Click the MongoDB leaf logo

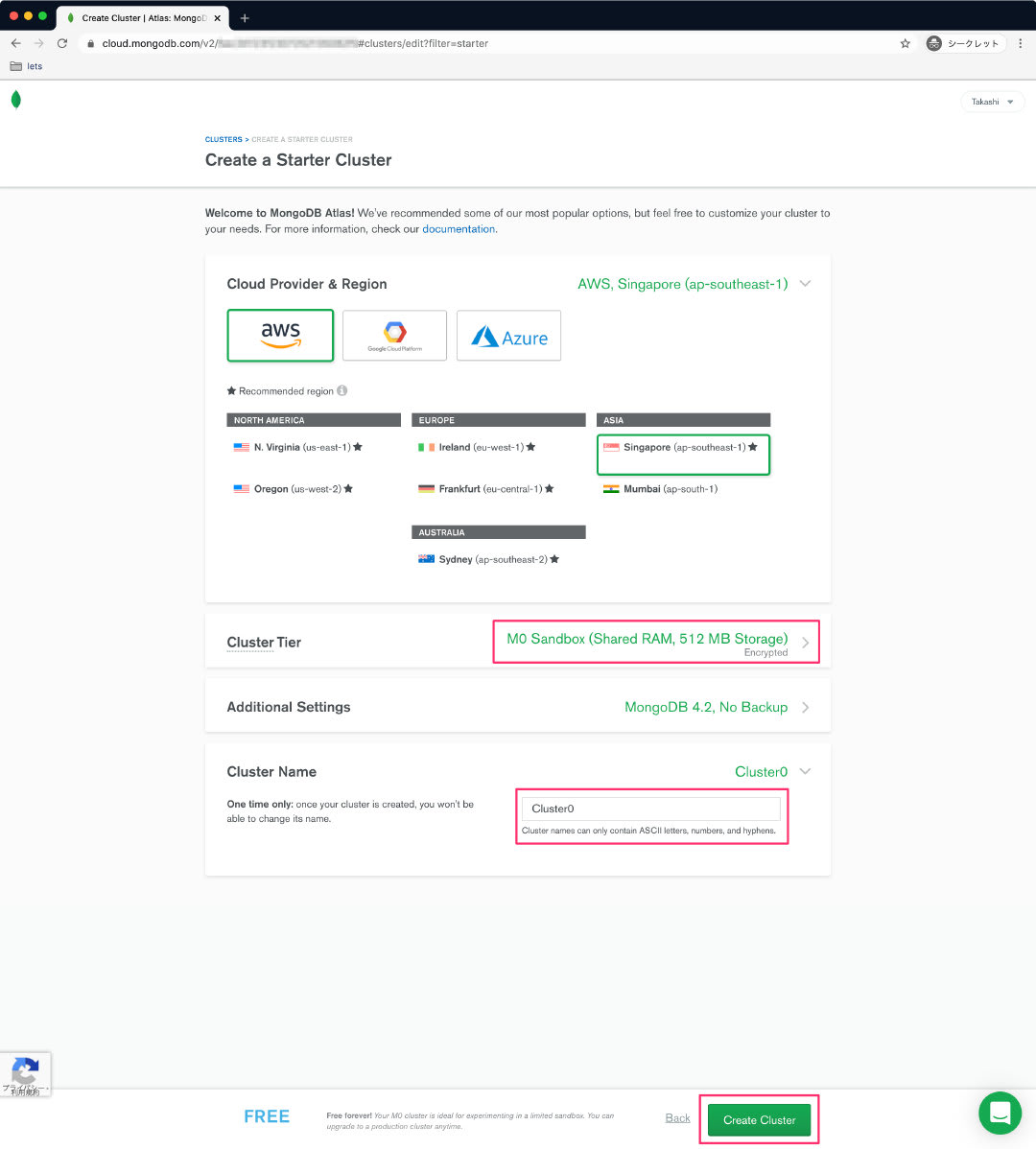pos(16,100)
